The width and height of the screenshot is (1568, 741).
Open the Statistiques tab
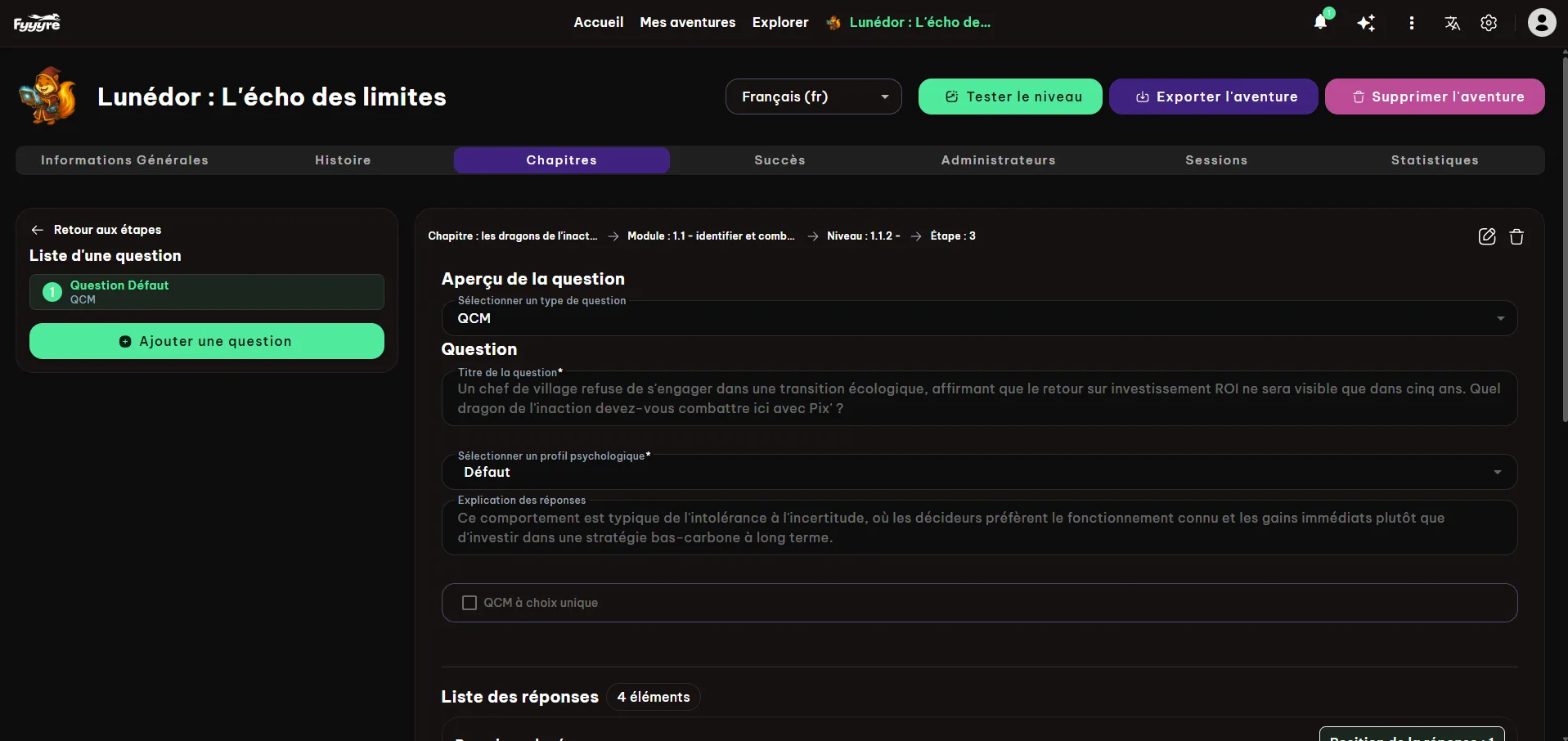pyautogui.click(x=1435, y=160)
